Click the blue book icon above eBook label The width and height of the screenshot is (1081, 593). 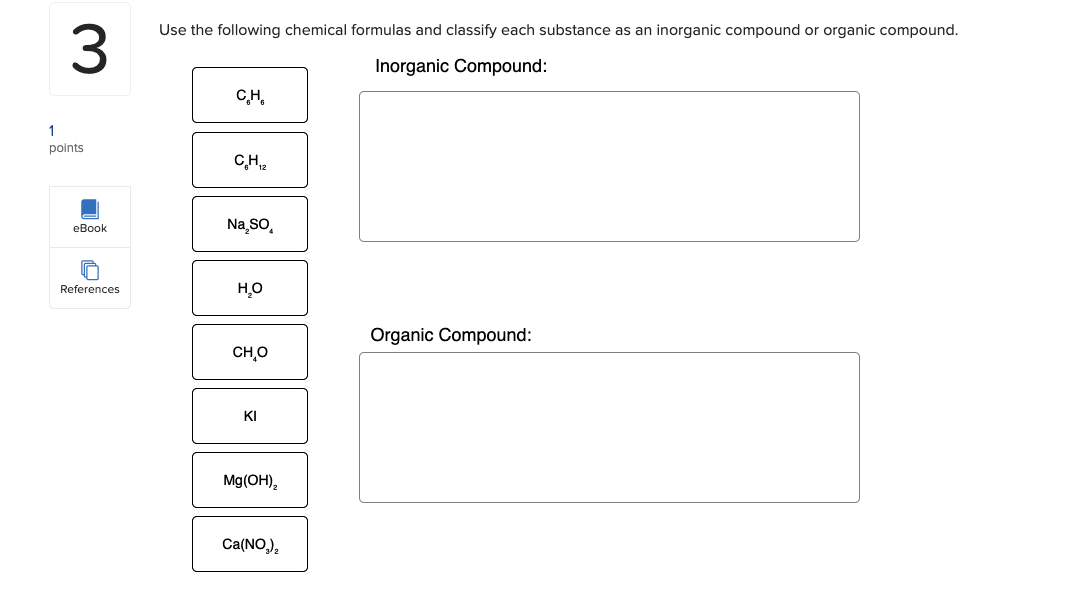pyautogui.click(x=90, y=208)
